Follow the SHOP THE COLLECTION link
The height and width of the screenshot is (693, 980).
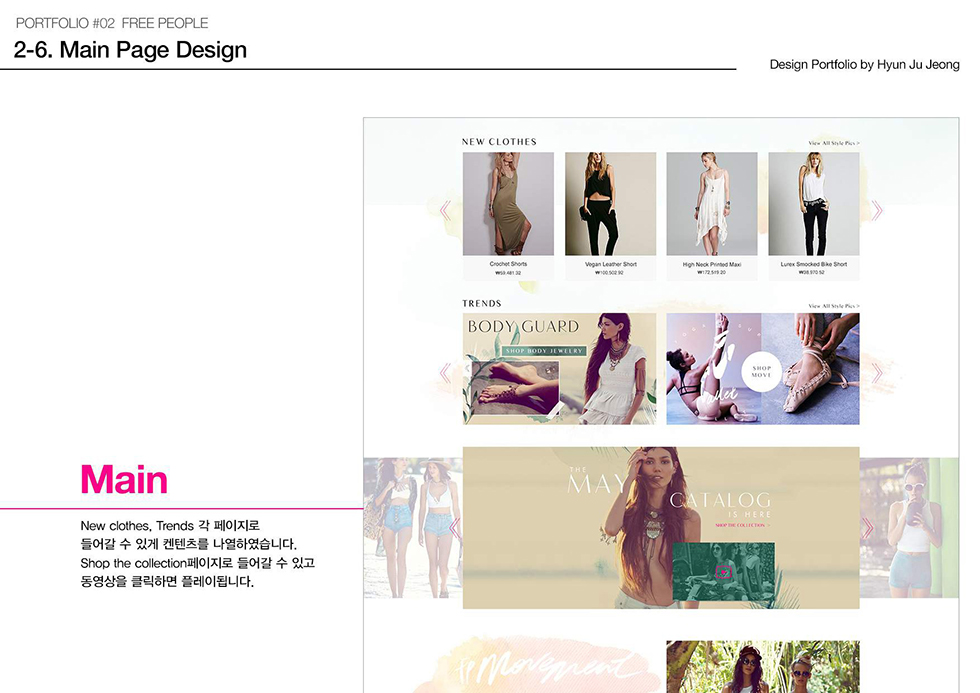[740, 526]
